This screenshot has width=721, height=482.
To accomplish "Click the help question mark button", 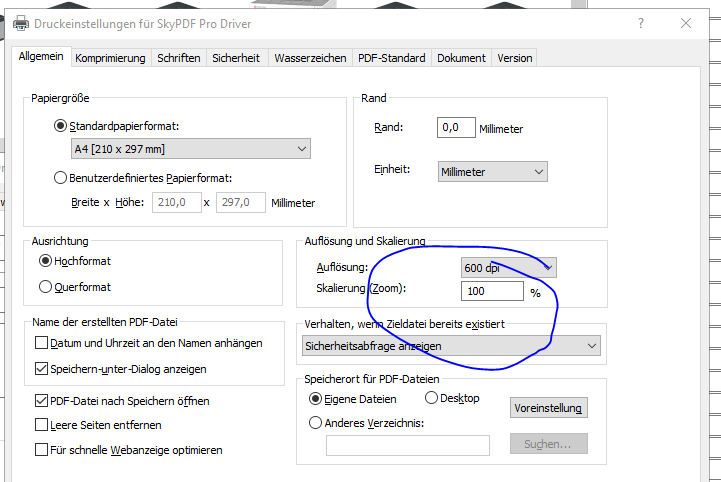I will tap(641, 23).
